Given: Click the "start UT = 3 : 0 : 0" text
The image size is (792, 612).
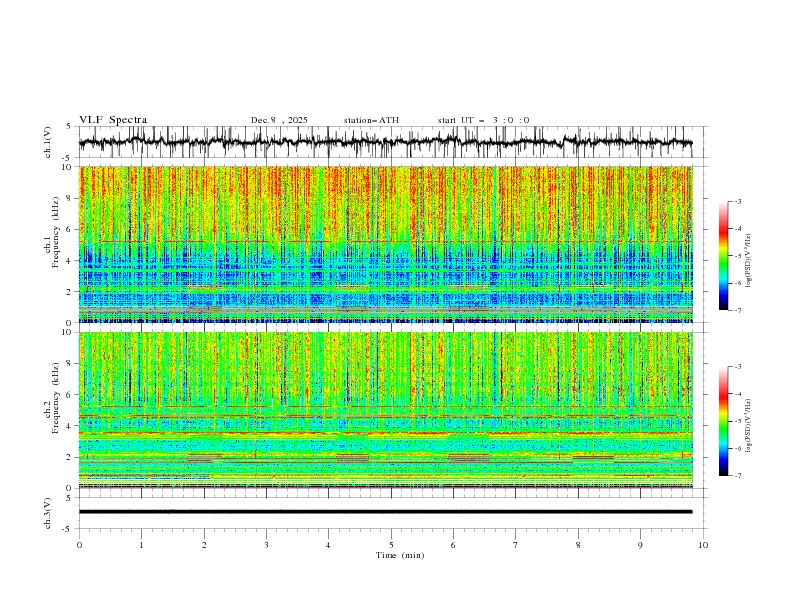Looking at the screenshot, I should (483, 120).
